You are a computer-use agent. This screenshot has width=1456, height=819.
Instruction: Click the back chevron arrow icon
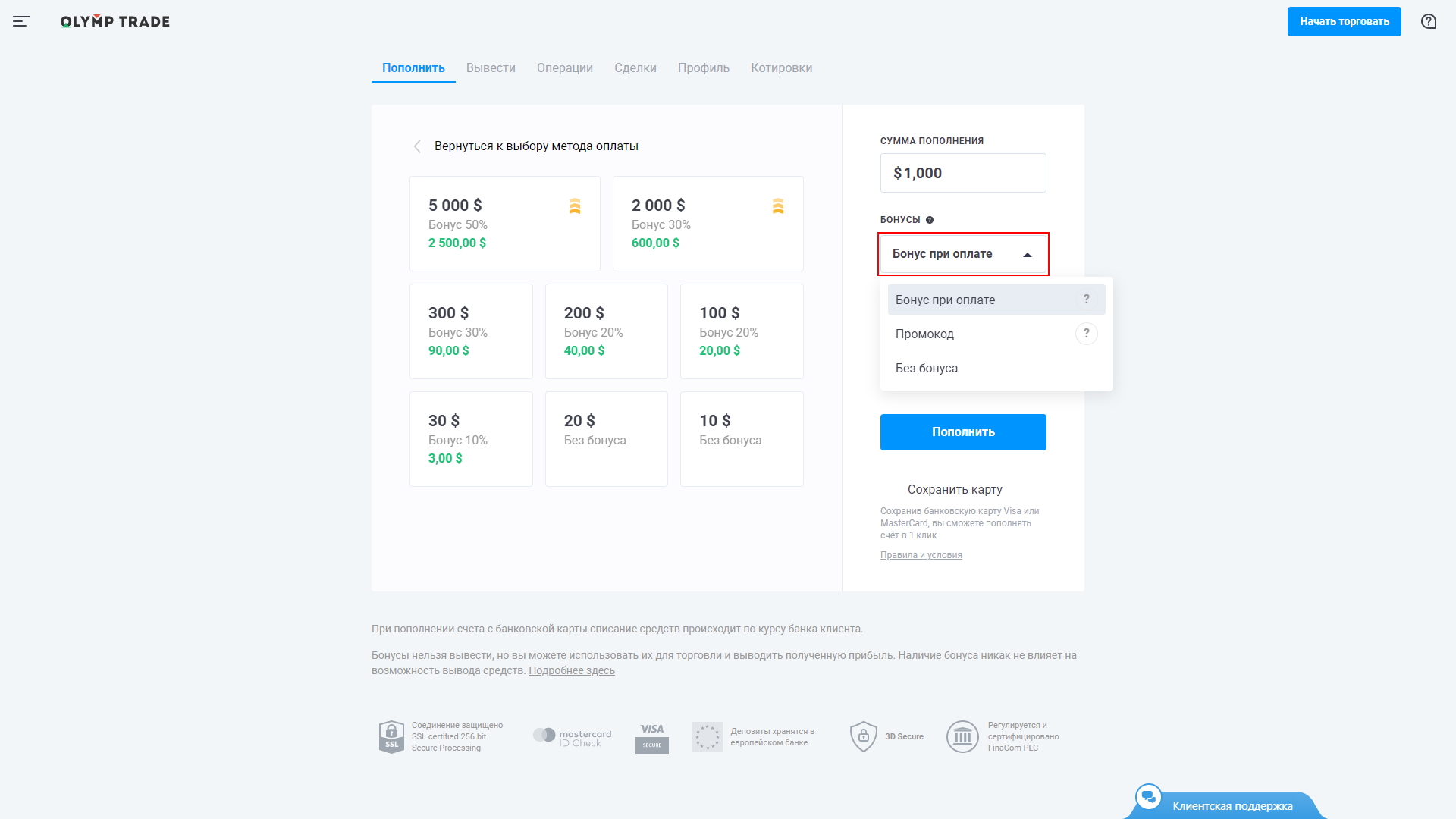pos(417,146)
